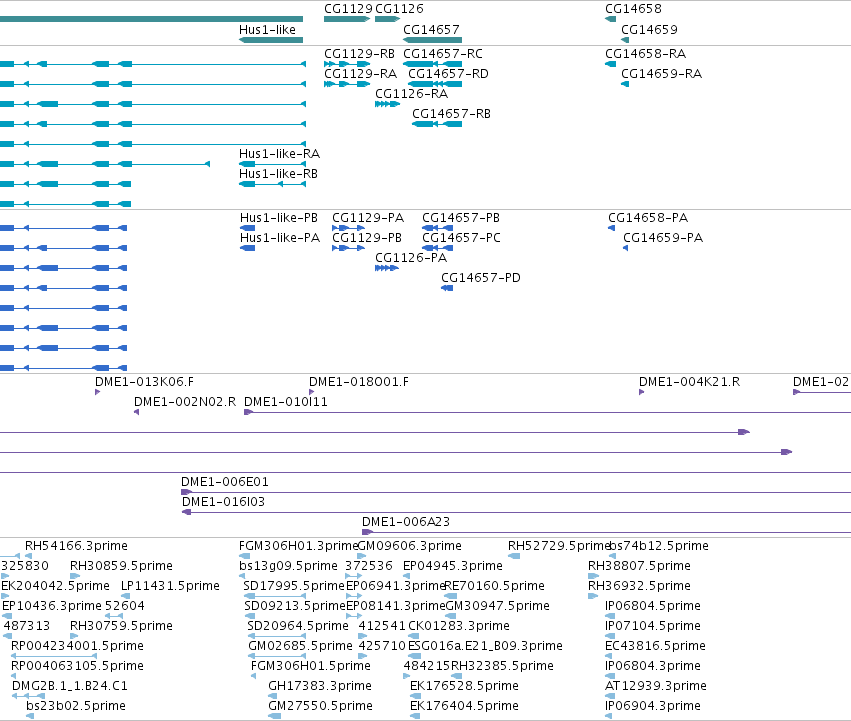Screen dimensions: 851x721
Task: Select the CG1126 gene glyph
Action: pyautogui.click(x=387, y=19)
